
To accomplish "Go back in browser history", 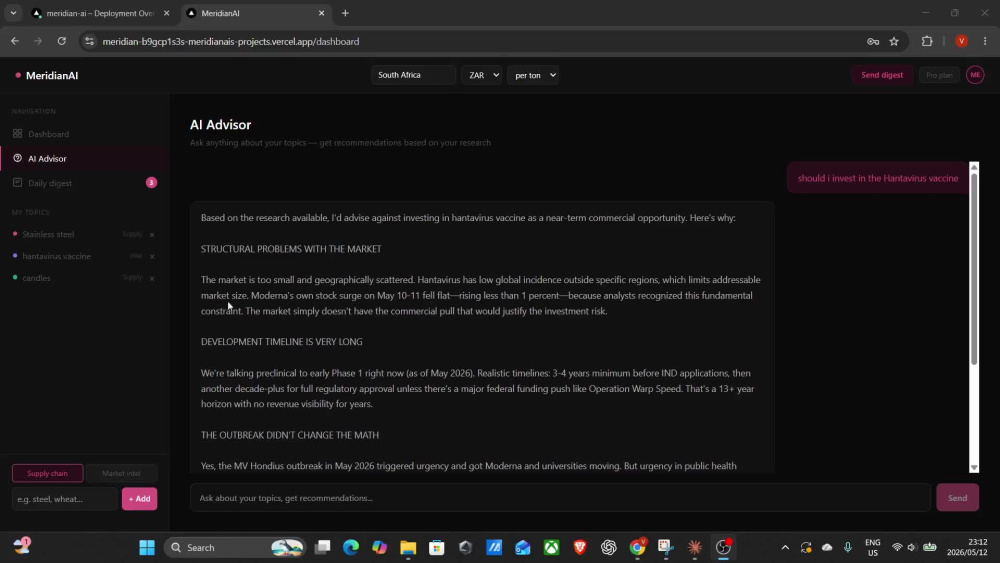I will (x=15, y=41).
